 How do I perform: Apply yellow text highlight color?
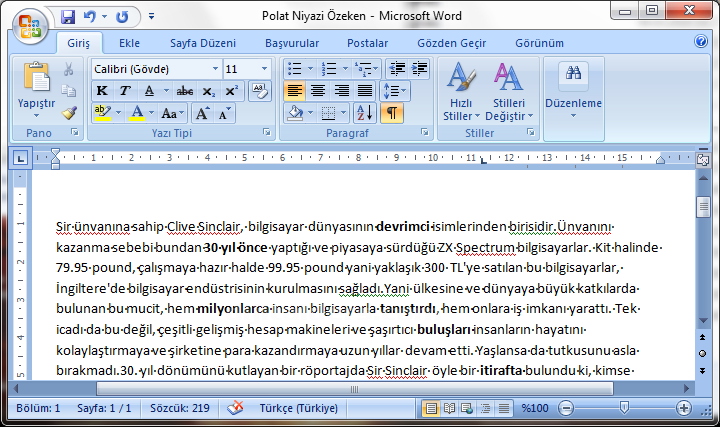pyautogui.click(x=103, y=113)
